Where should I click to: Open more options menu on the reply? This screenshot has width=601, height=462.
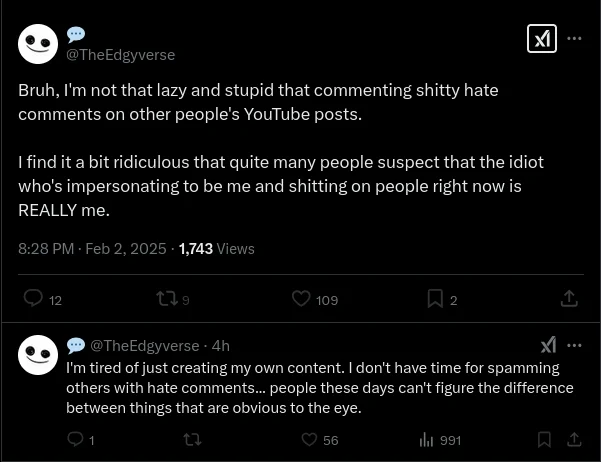click(x=574, y=345)
